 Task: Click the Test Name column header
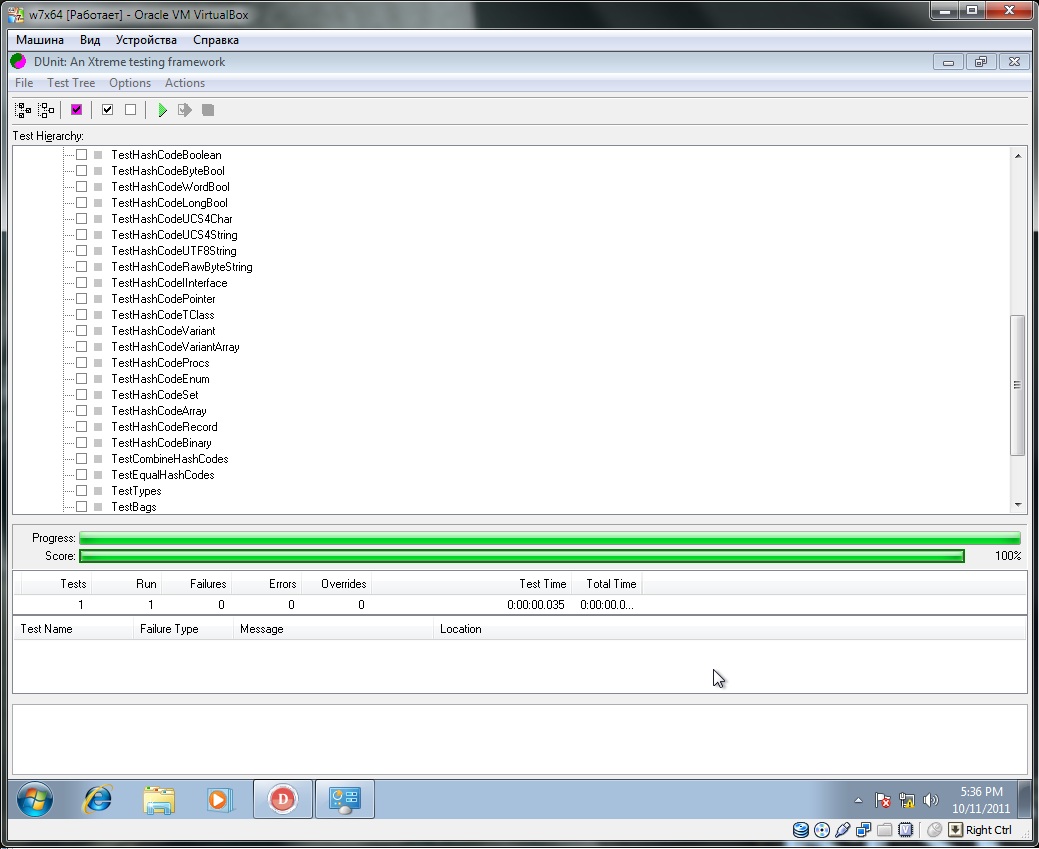pyautogui.click(x=74, y=629)
